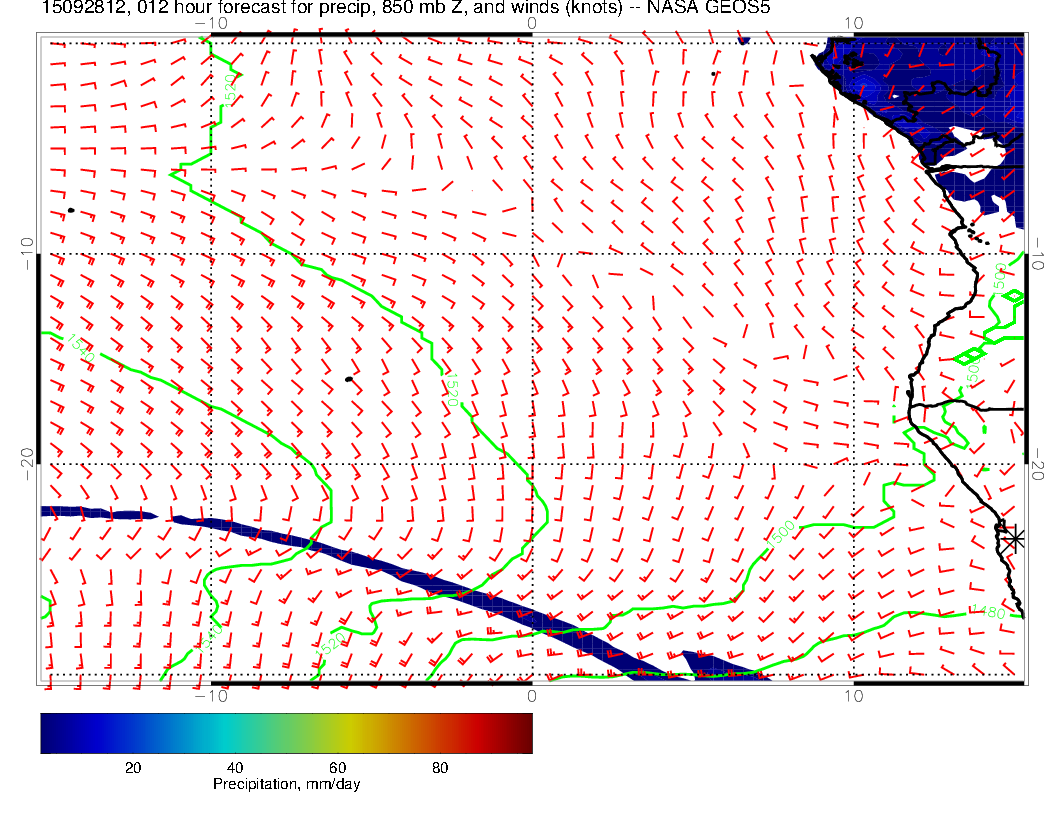This screenshot has width=1056, height=816.
Task: Click the island dot at the far left
Action: tap(71, 210)
